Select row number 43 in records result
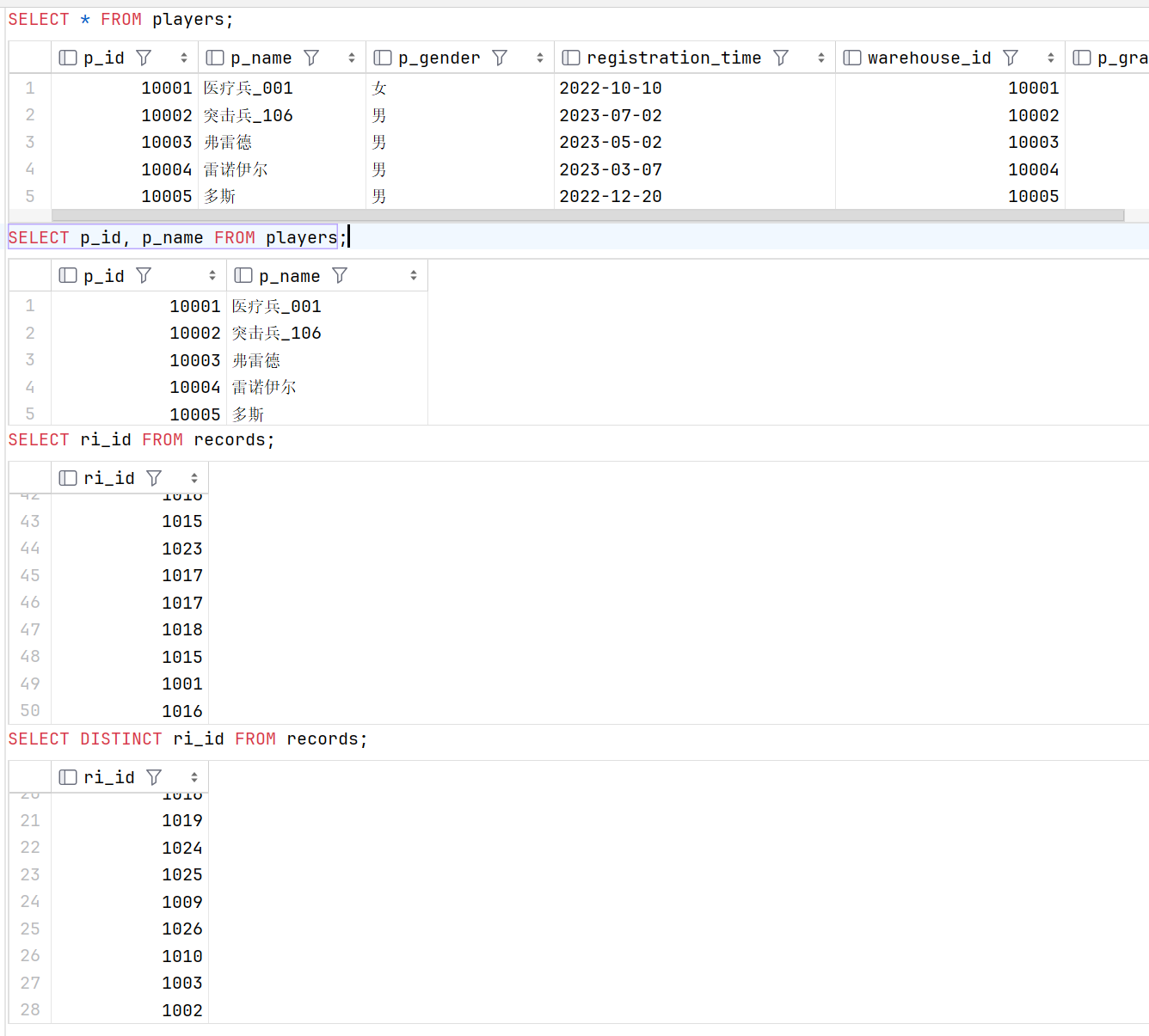1149x1036 pixels. pos(30,521)
